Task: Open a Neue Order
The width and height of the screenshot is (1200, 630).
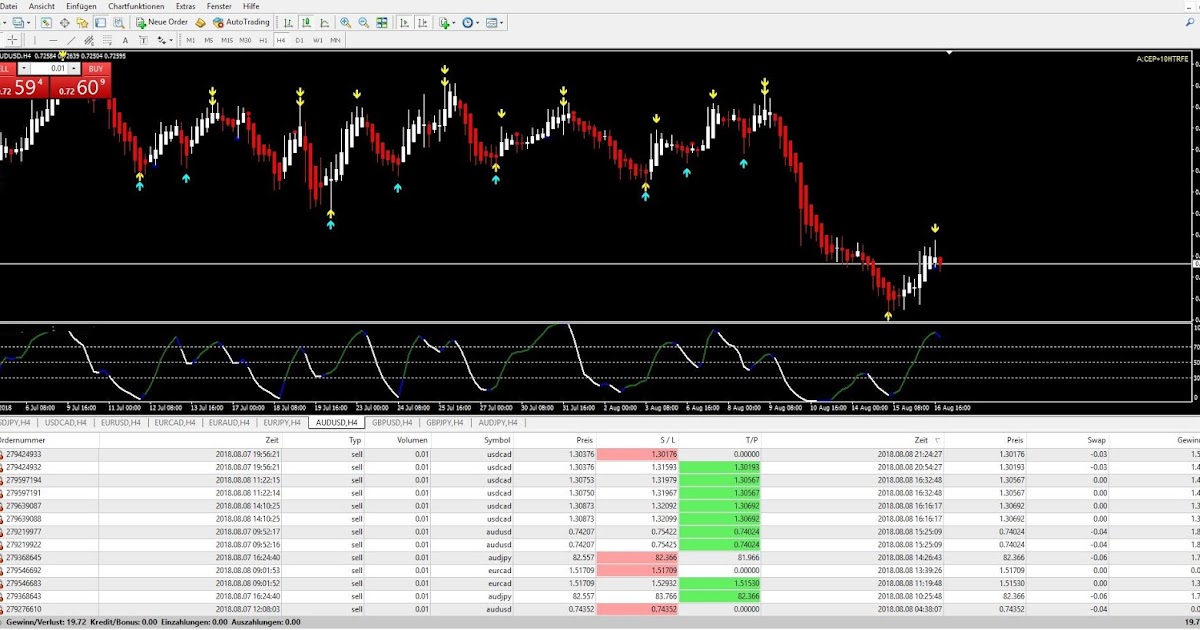Action: click(x=160, y=22)
